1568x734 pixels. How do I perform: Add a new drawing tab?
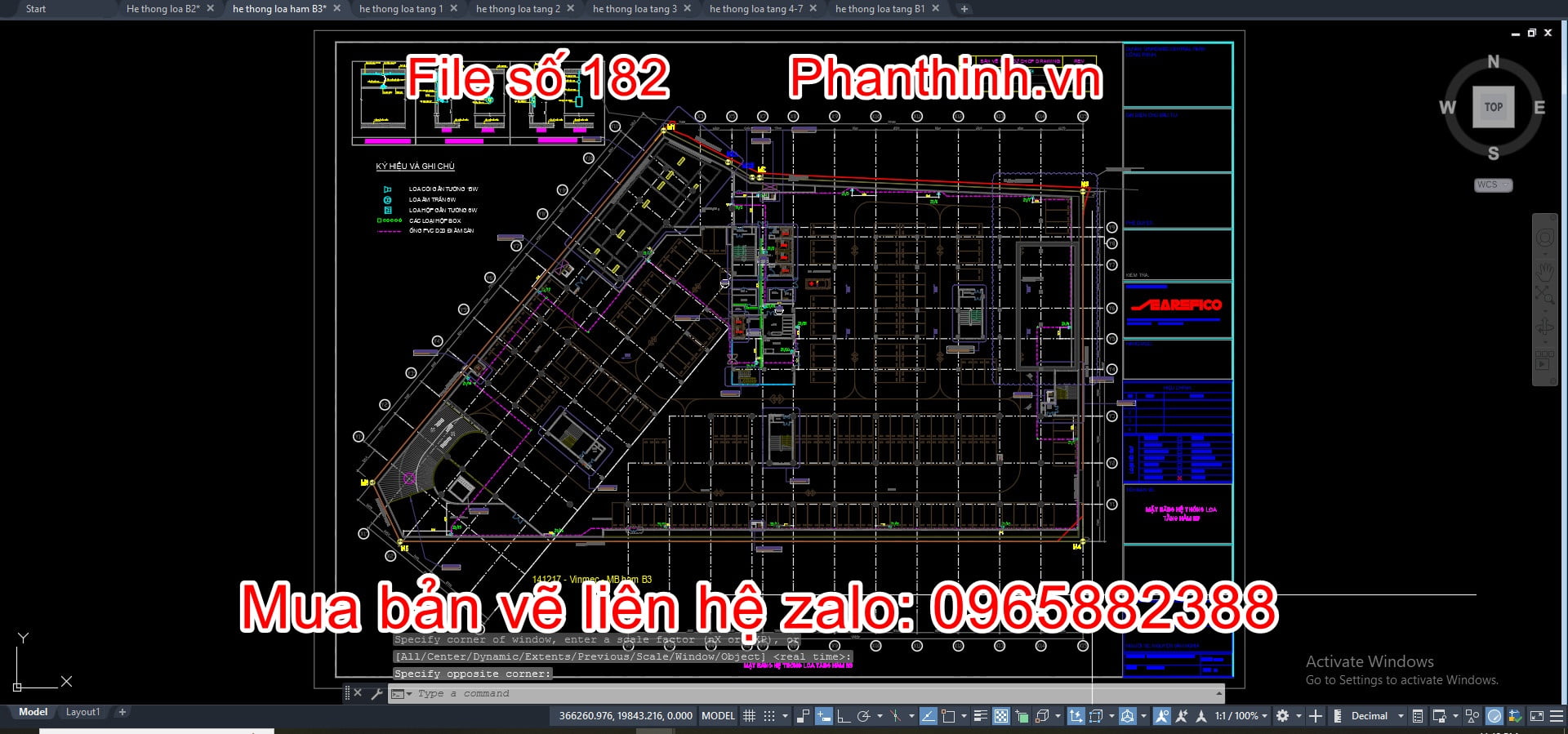tap(964, 8)
